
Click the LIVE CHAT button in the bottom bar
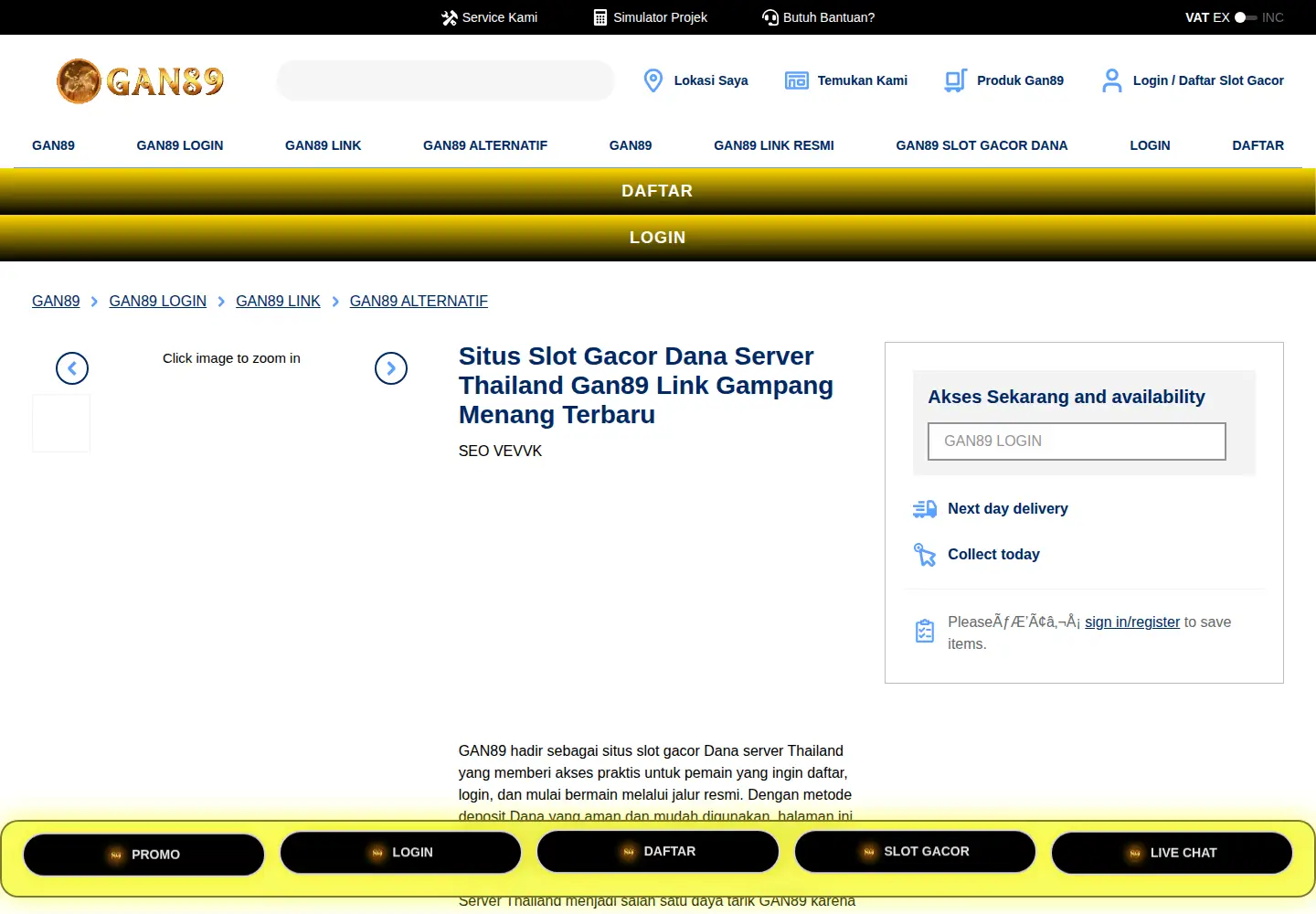tap(1172, 853)
